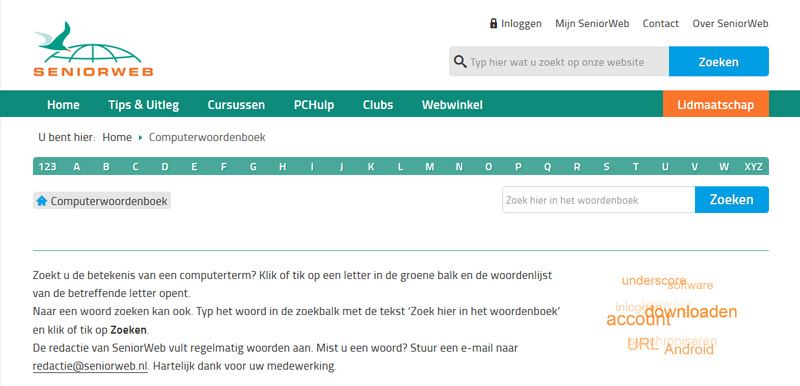800x386 pixels.
Task: Focus the website search field
Action: click(559, 62)
